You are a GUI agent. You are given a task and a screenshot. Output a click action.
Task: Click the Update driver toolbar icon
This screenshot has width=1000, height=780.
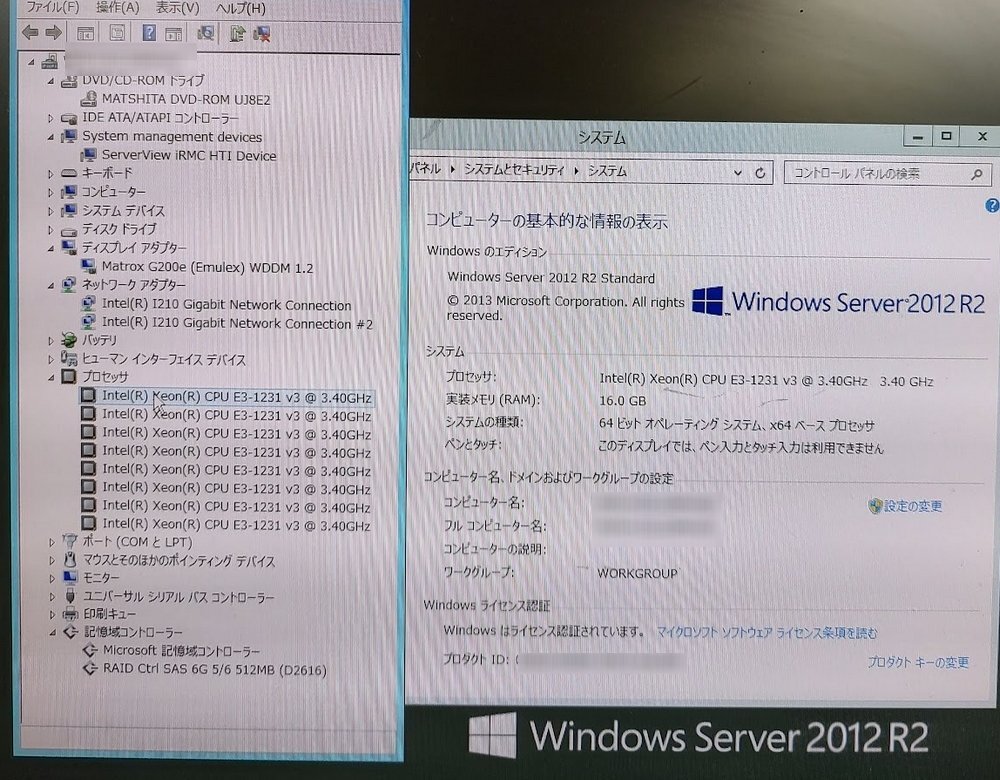(x=238, y=33)
